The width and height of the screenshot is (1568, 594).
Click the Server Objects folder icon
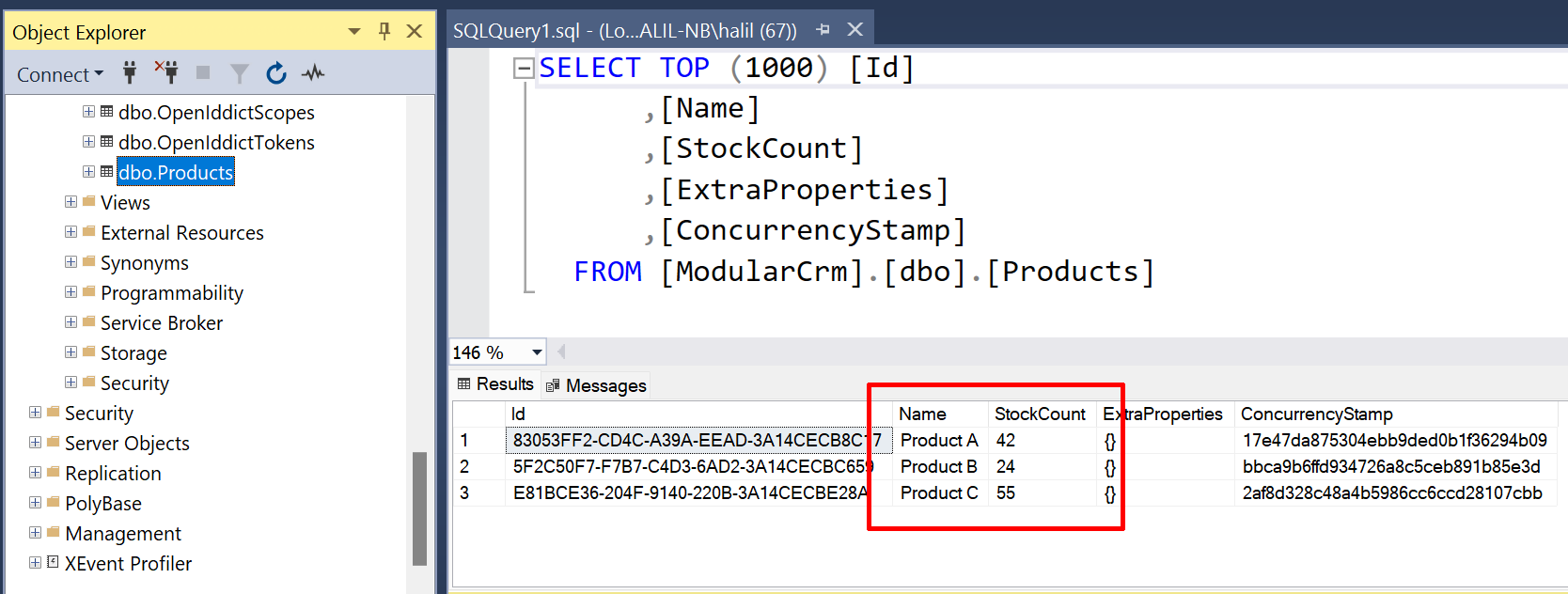point(53,442)
